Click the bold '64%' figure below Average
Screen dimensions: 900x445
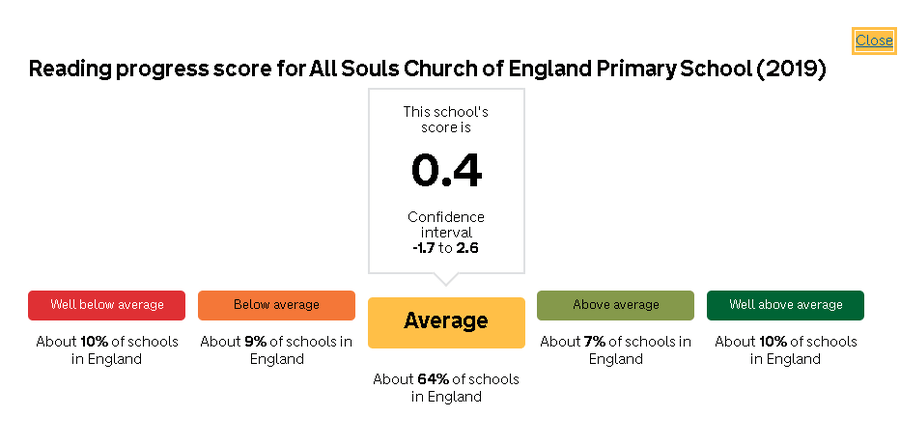433,380
